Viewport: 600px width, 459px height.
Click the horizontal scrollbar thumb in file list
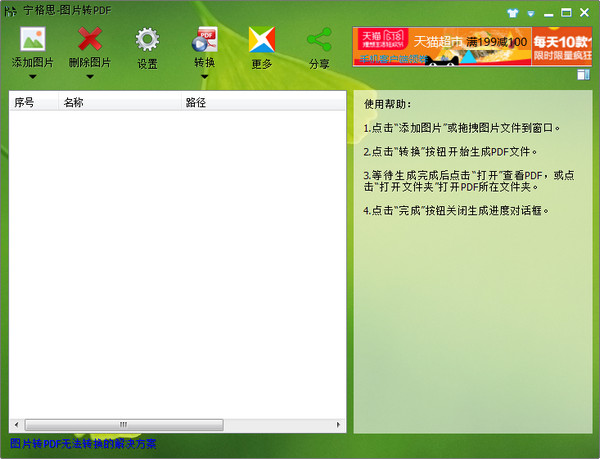[x=123, y=424]
